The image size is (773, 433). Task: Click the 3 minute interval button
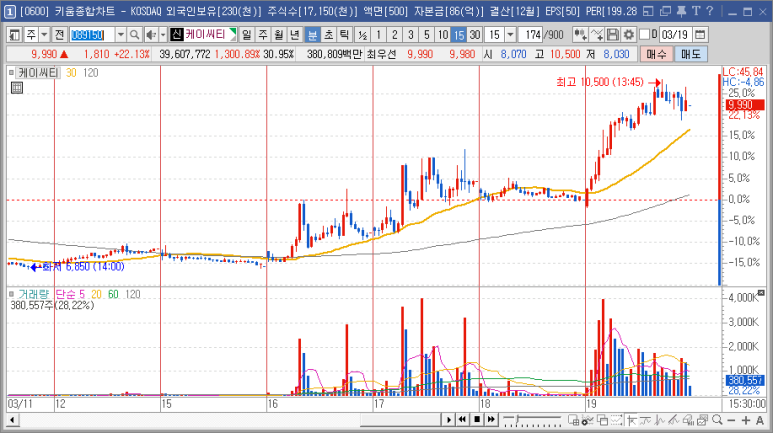tap(411, 35)
